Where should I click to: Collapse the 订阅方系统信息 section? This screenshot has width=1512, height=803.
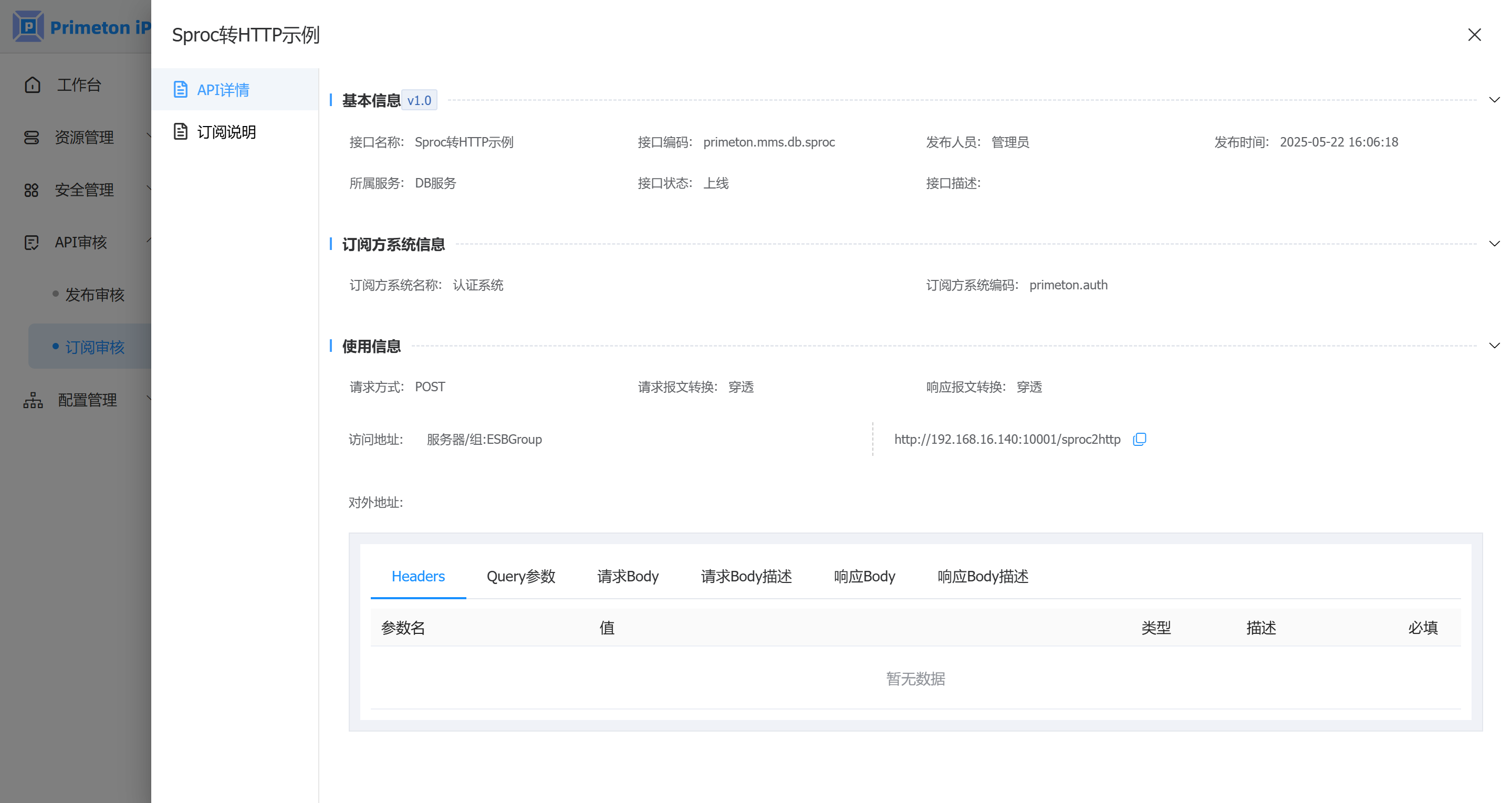point(1494,244)
